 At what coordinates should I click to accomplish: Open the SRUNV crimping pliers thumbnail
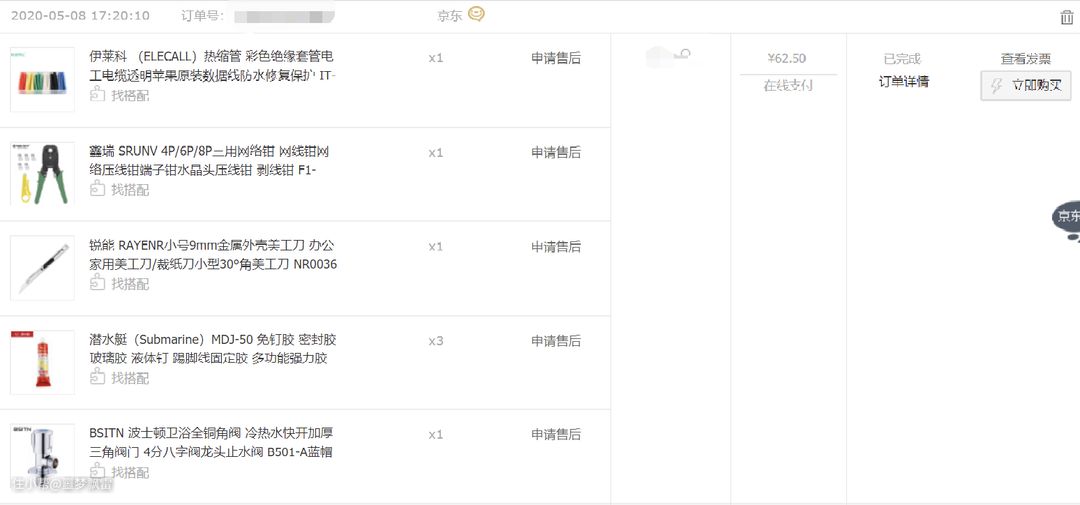coord(42,173)
